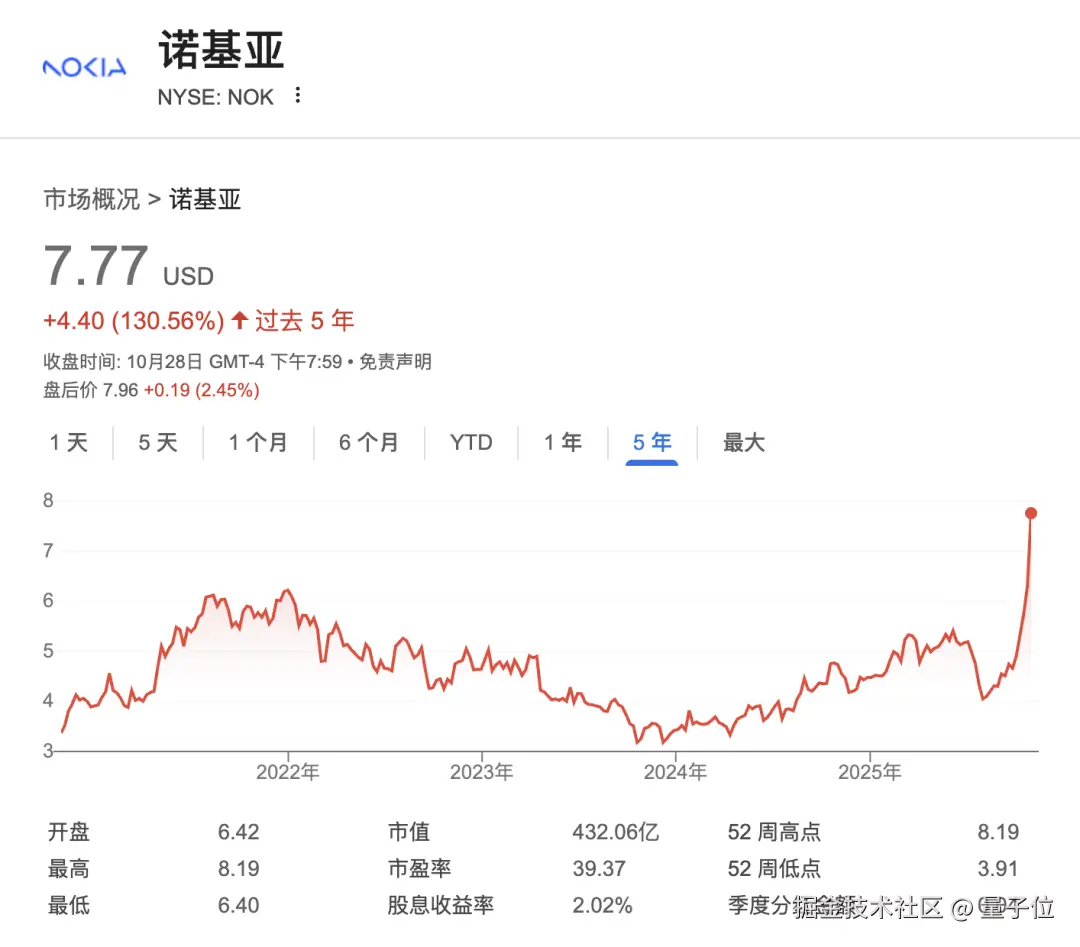Select the 5 天 time range tab
The image size is (1080, 947).
158,442
